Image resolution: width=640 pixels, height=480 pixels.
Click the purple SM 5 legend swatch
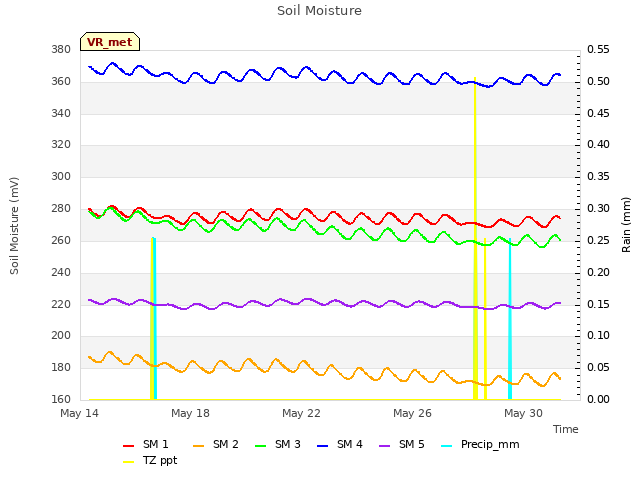point(385,446)
